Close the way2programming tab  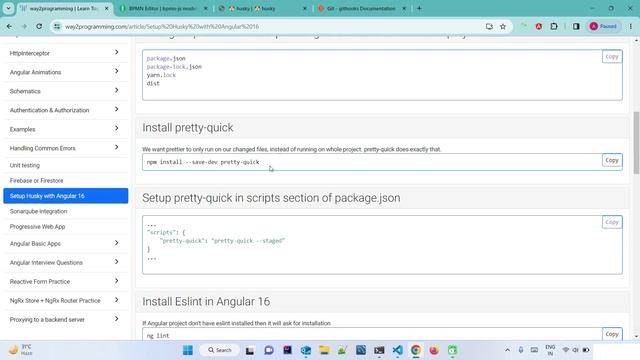tap(107, 9)
